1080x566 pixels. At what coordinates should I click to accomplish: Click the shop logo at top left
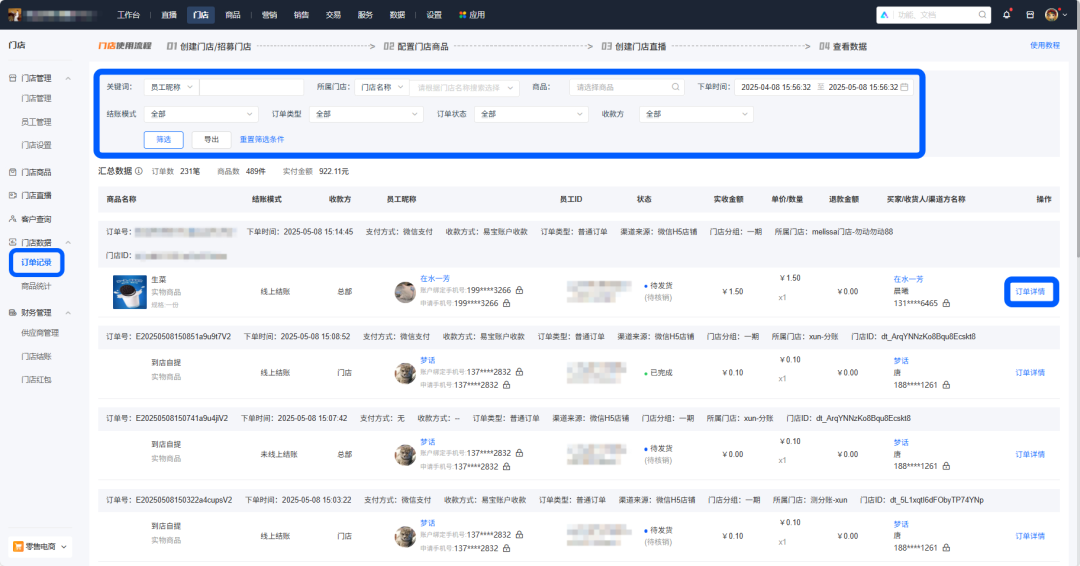14,14
